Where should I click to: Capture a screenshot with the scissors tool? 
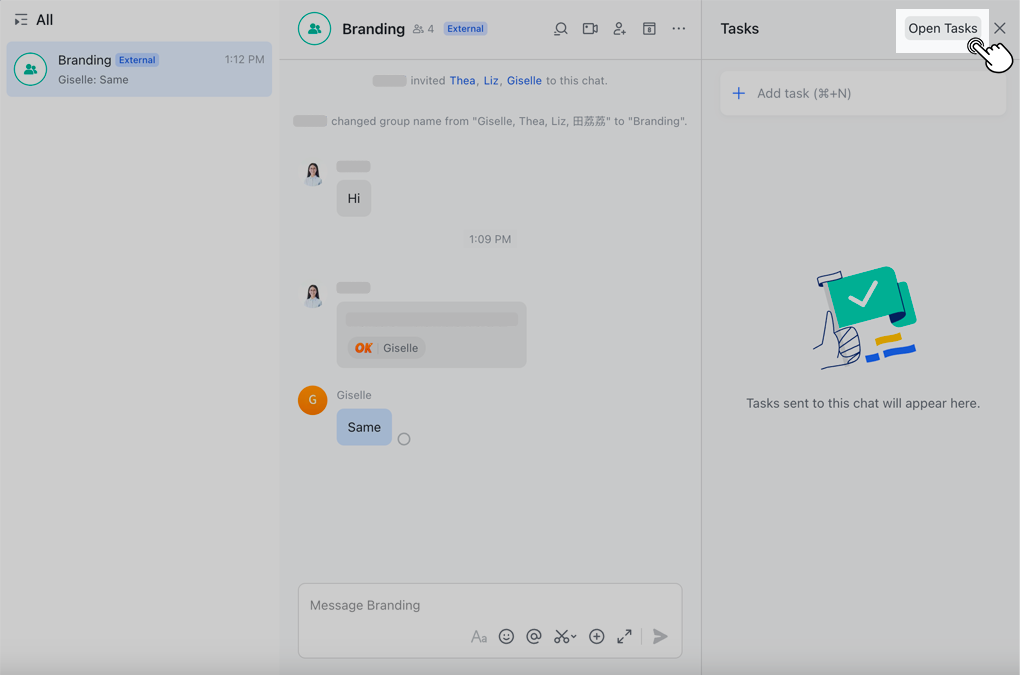click(560, 636)
